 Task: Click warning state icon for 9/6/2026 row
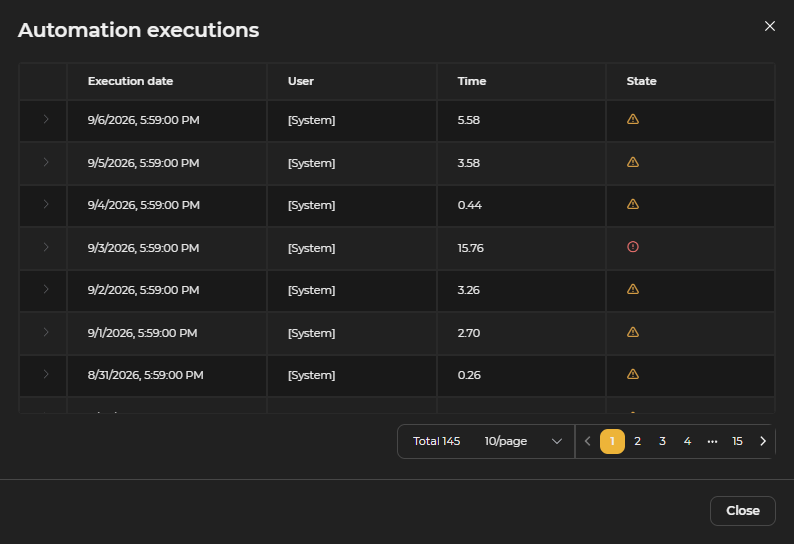[633, 119]
